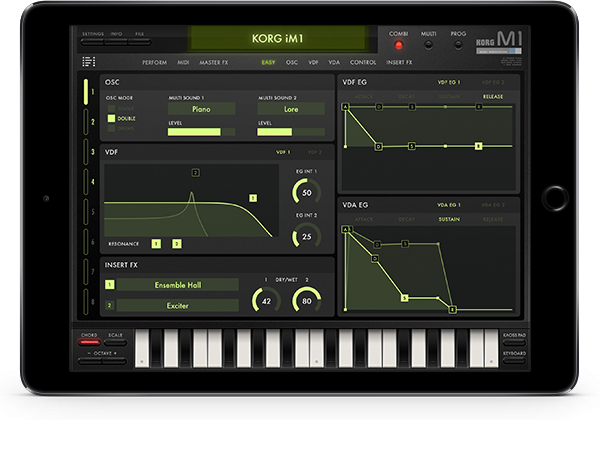Select timbre slot 7
600x450 pixels.
tap(86, 272)
